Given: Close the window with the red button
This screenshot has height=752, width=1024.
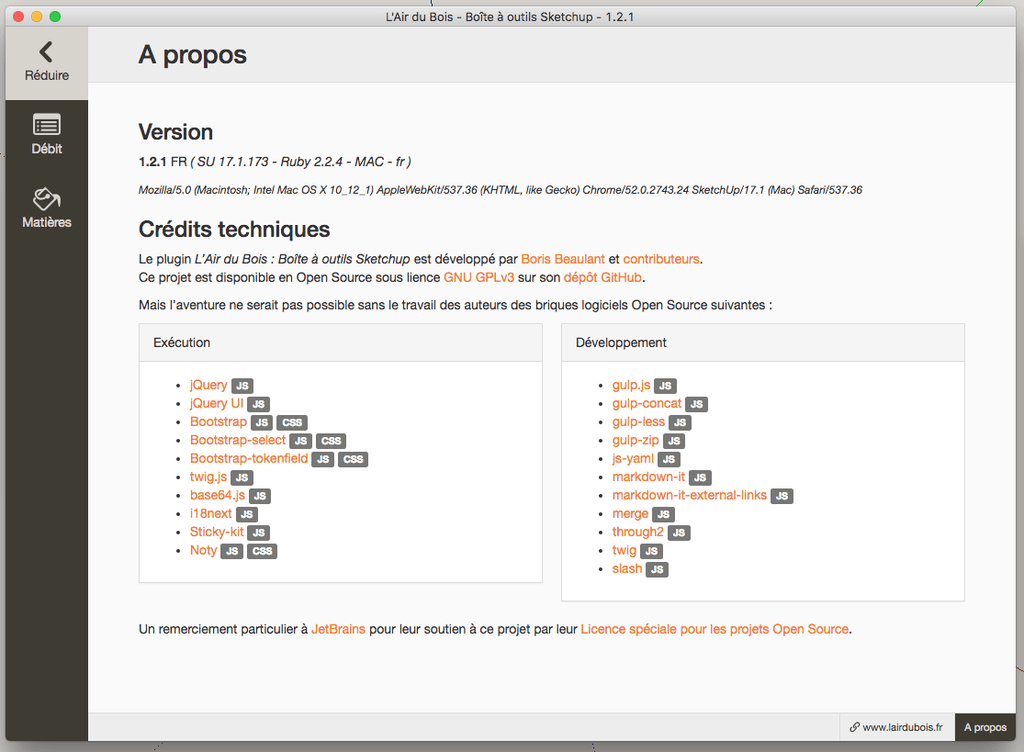Looking at the screenshot, I should tap(18, 16).
